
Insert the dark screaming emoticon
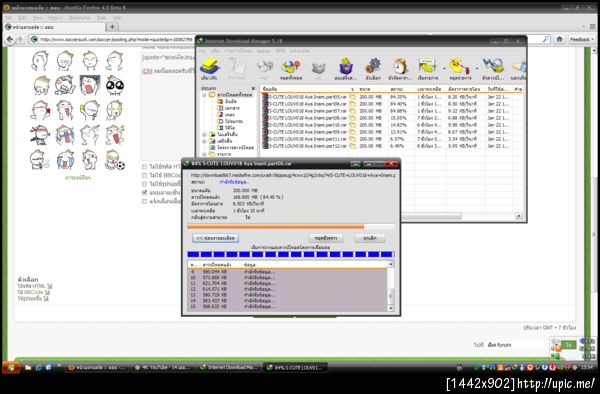pyautogui.click(x=90, y=85)
